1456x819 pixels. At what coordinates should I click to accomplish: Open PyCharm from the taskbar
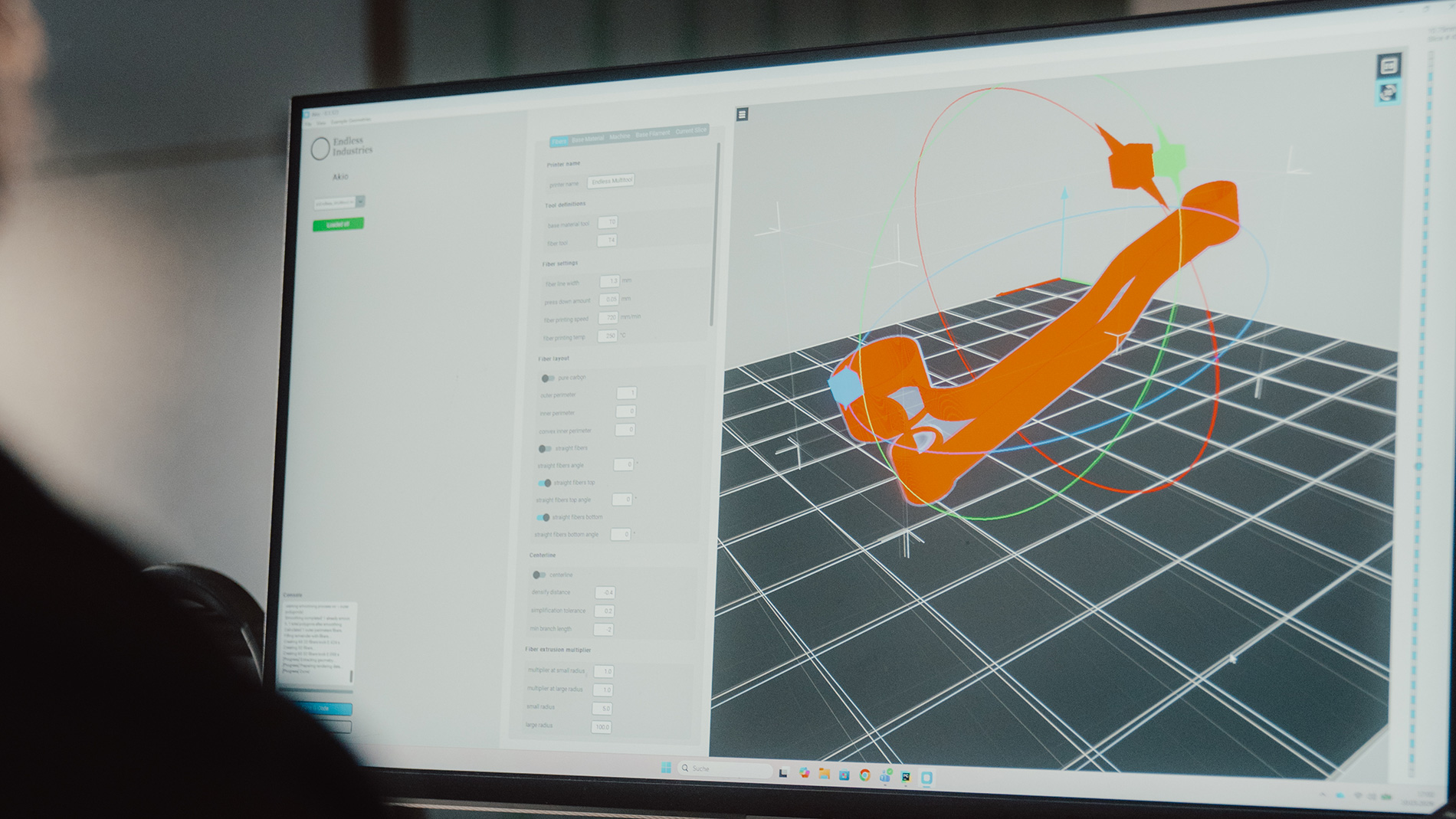tap(906, 777)
